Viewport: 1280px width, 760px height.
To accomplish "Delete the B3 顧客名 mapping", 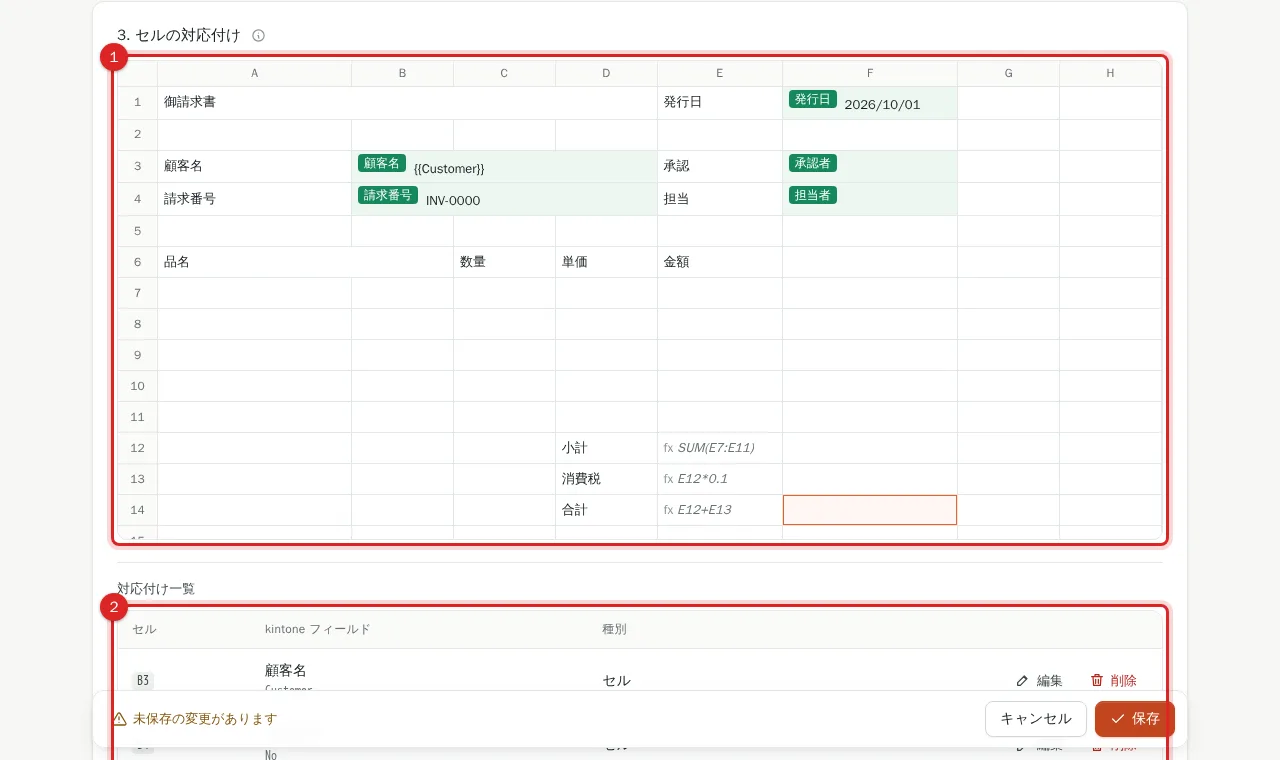I will (1113, 680).
